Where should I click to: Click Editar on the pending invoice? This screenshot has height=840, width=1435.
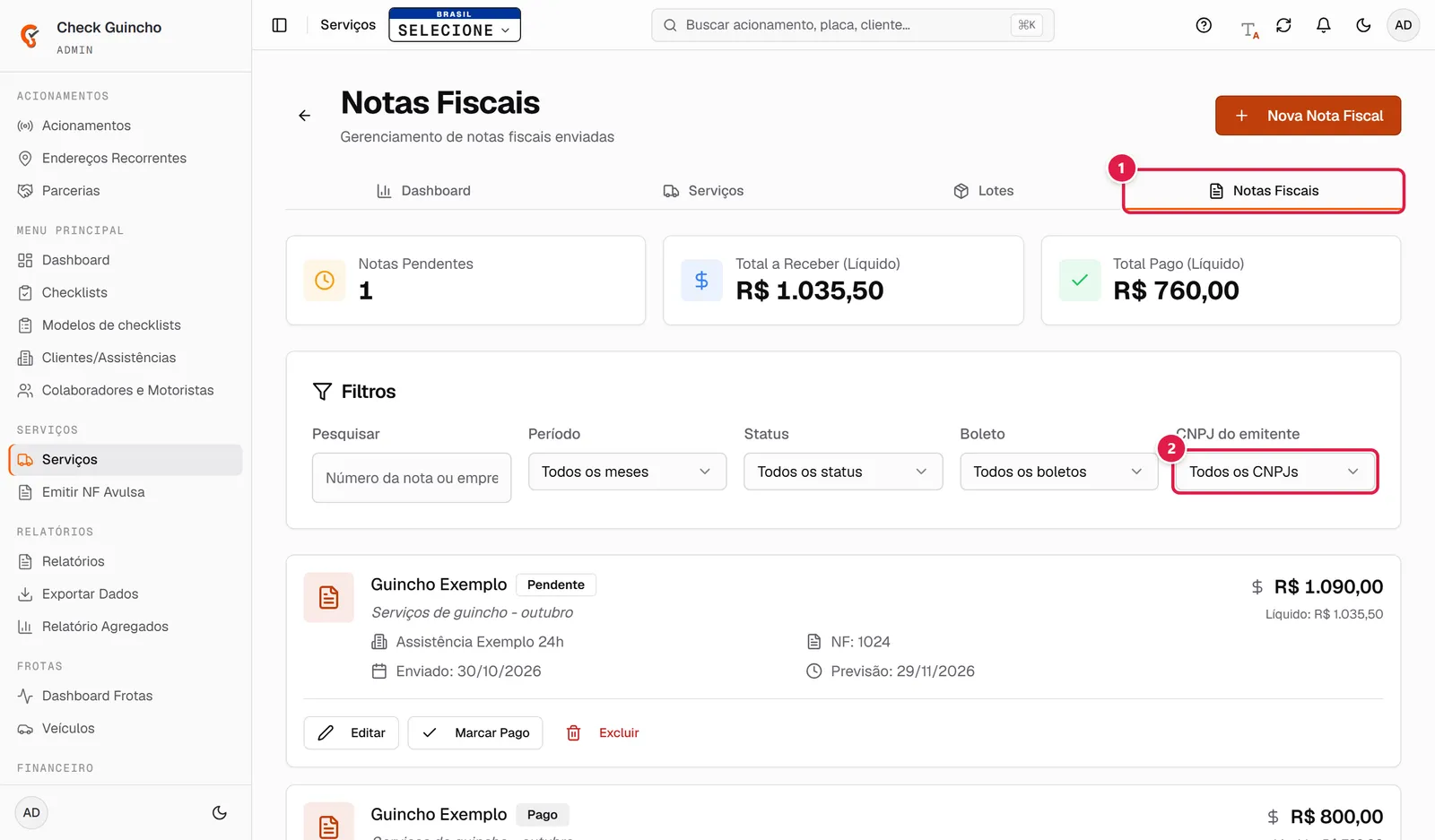click(x=352, y=733)
